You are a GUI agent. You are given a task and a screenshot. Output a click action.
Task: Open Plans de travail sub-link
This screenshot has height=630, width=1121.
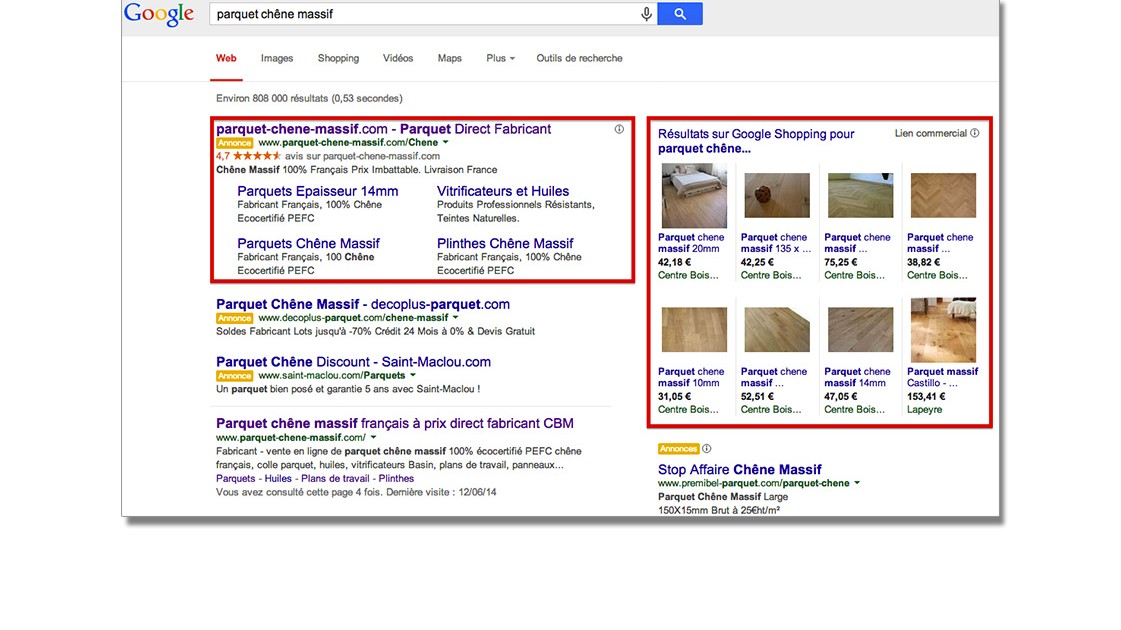335,478
